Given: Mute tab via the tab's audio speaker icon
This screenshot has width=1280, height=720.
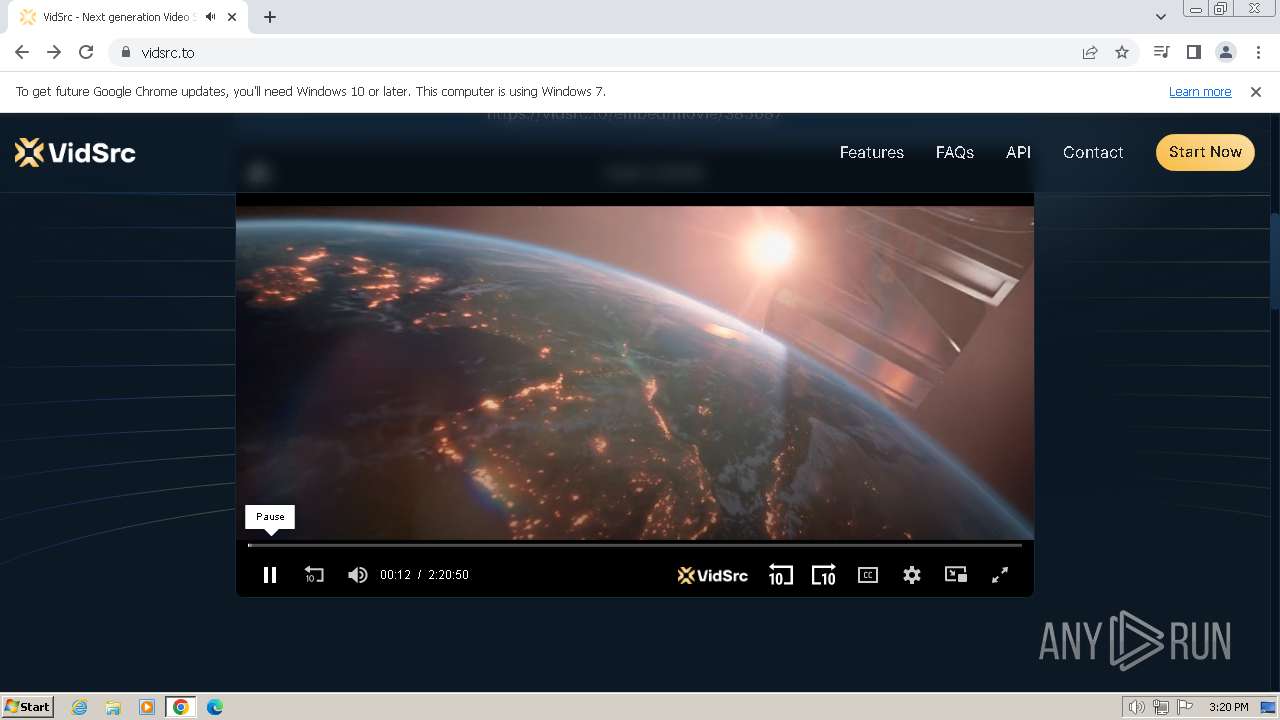Looking at the screenshot, I should pyautogui.click(x=211, y=17).
